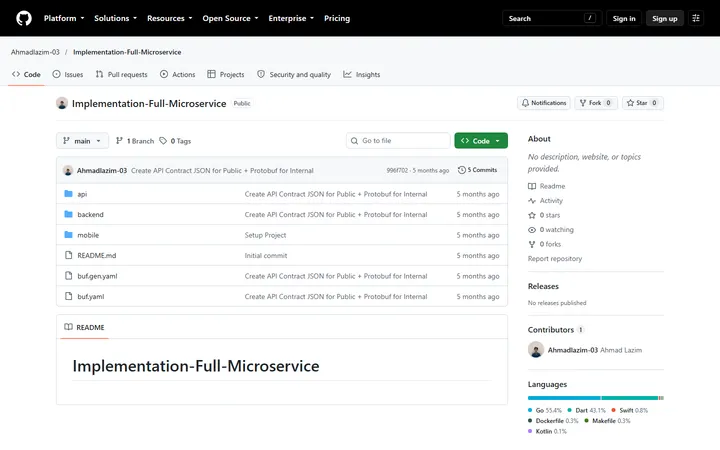The image size is (720, 450).
Task: Switch to the Issues tab
Action: click(68, 74)
